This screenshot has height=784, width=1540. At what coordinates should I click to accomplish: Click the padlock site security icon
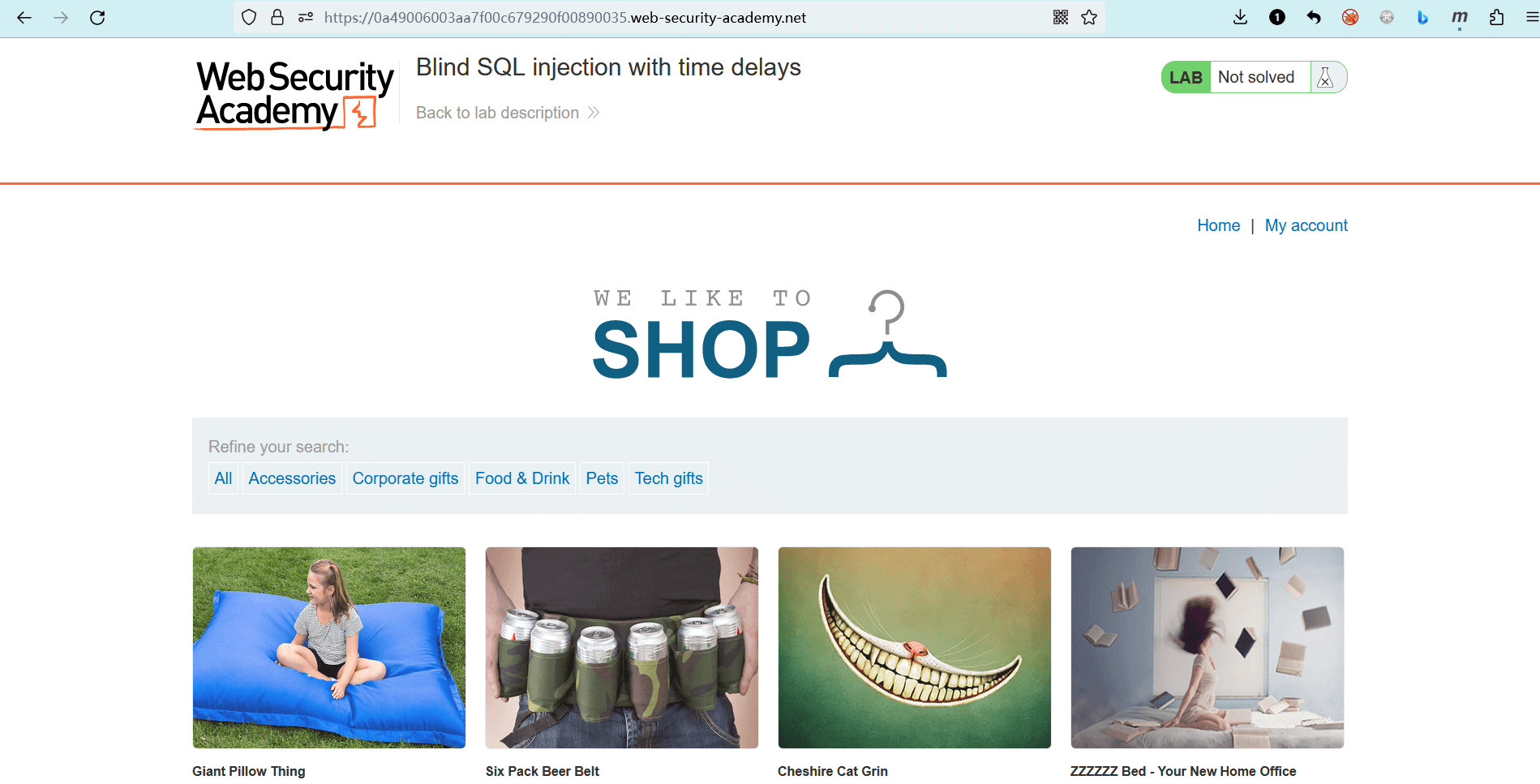click(x=277, y=18)
